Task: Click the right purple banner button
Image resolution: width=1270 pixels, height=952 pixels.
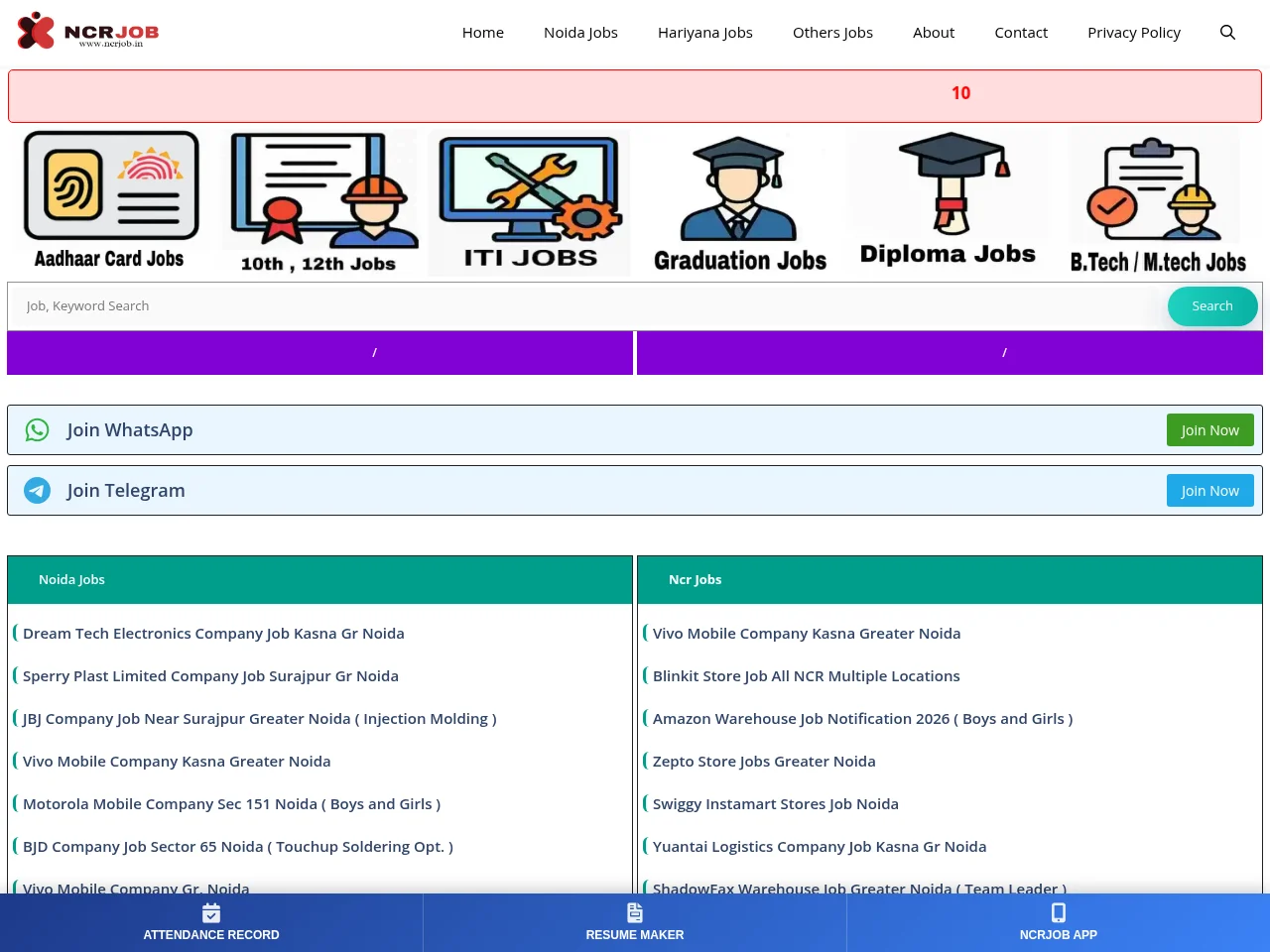Action: tap(950, 353)
